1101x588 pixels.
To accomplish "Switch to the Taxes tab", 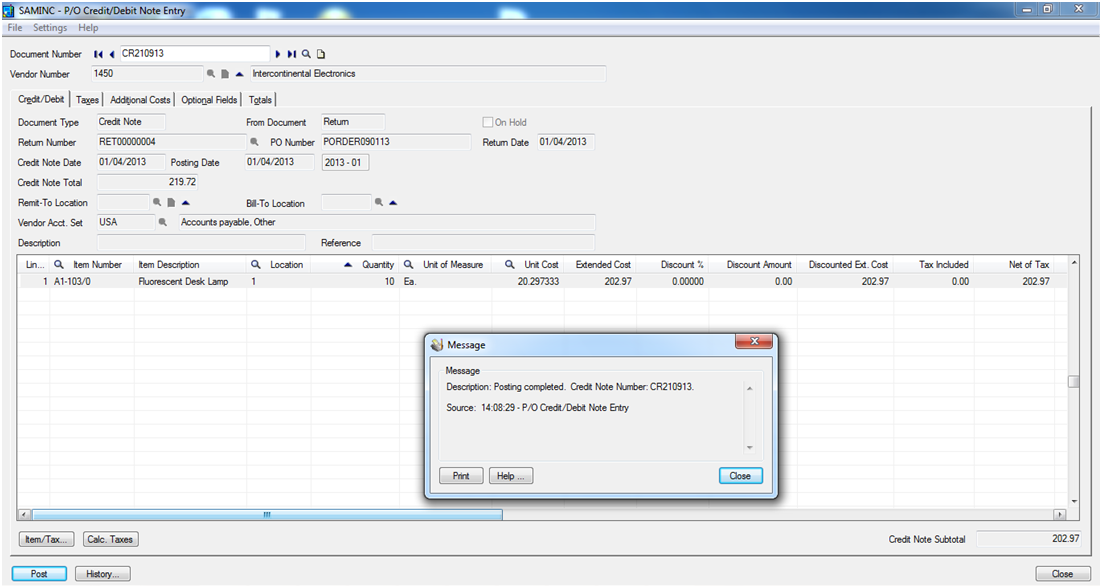I will (x=87, y=100).
